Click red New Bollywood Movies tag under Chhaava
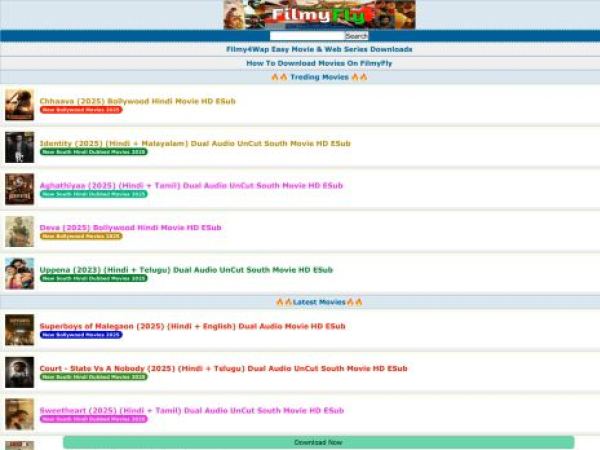The height and width of the screenshot is (450, 600). coord(81,110)
